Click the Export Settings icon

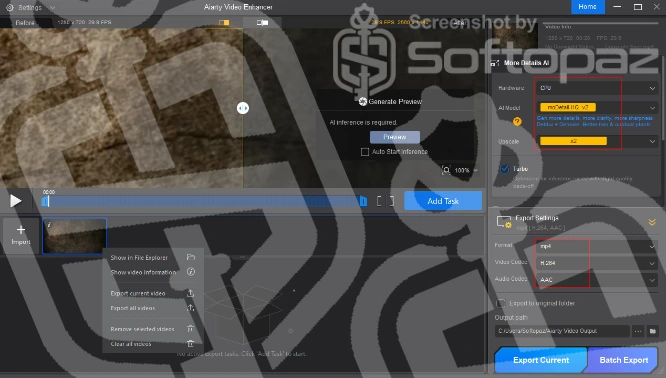pyautogui.click(x=504, y=222)
